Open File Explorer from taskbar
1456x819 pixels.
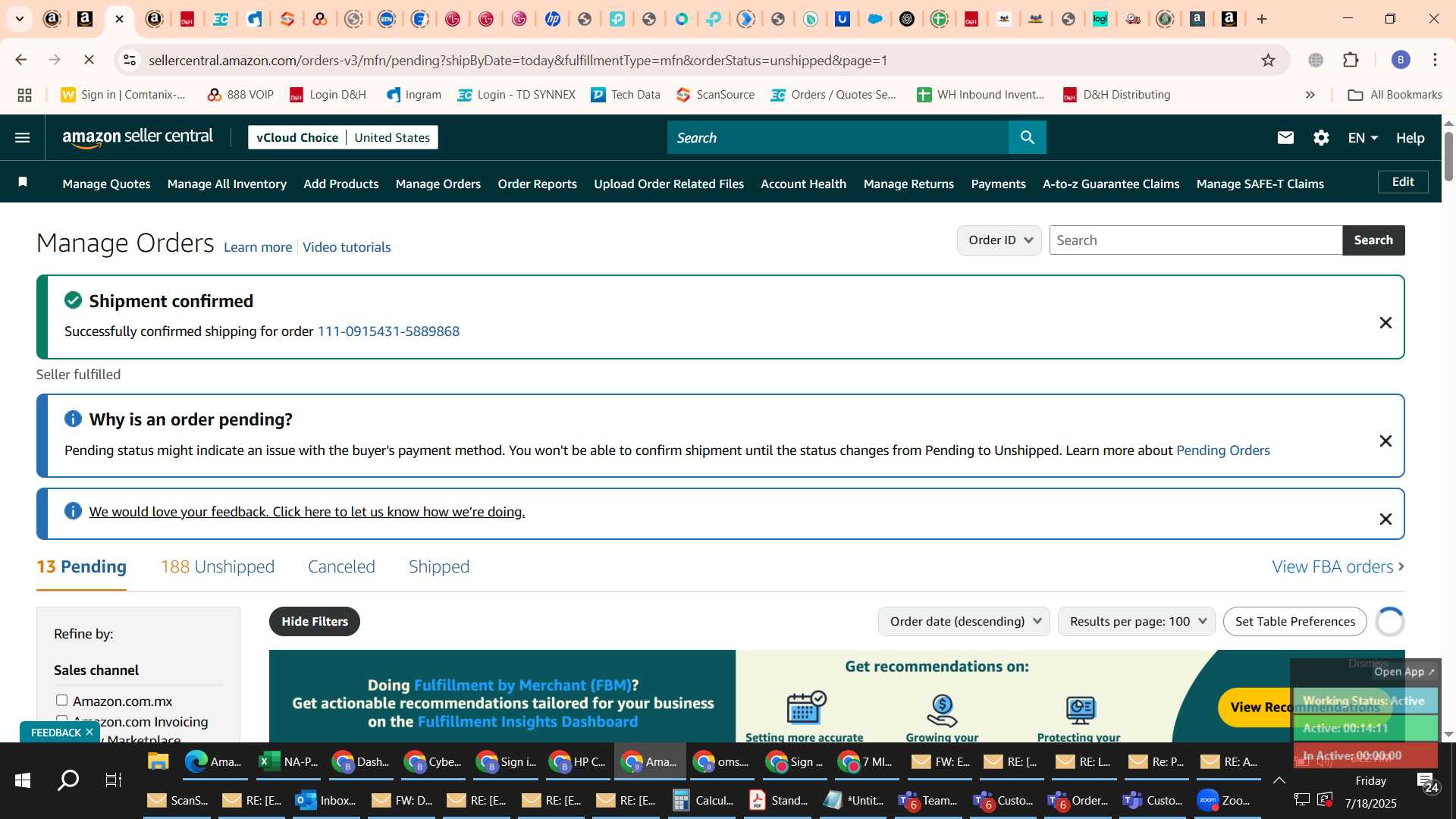(158, 761)
